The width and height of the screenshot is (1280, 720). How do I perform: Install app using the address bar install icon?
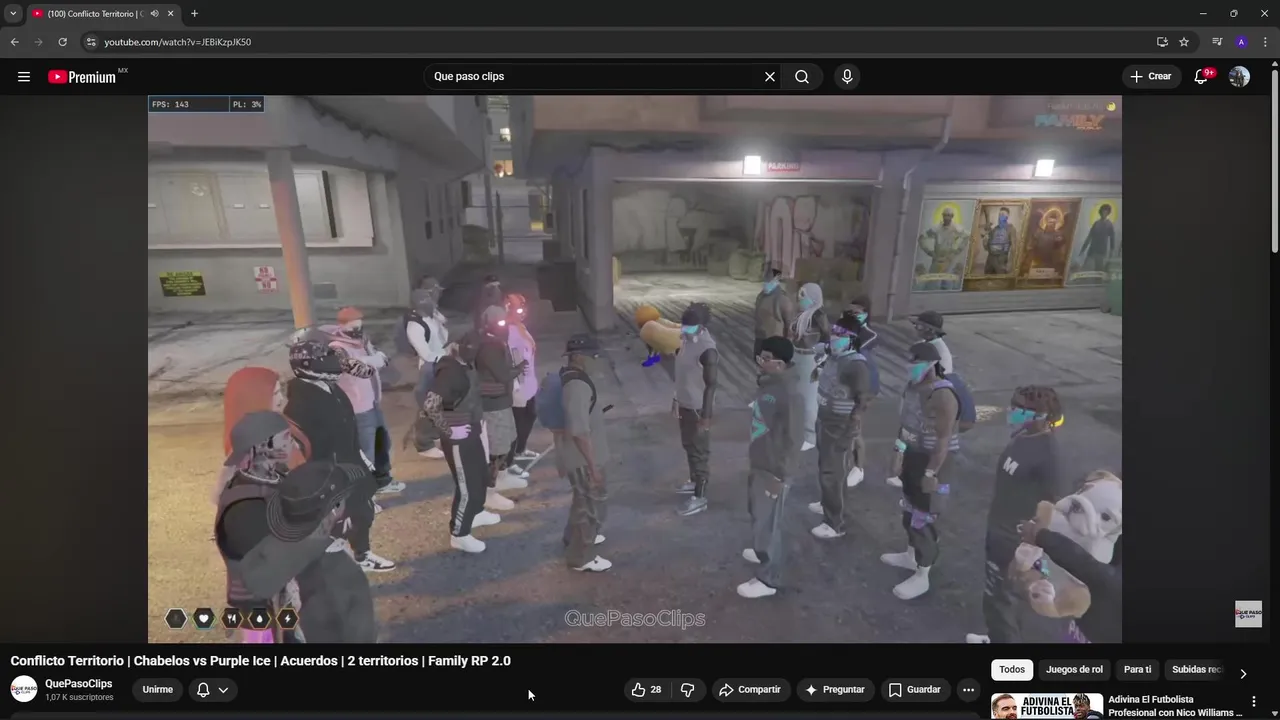[1162, 42]
